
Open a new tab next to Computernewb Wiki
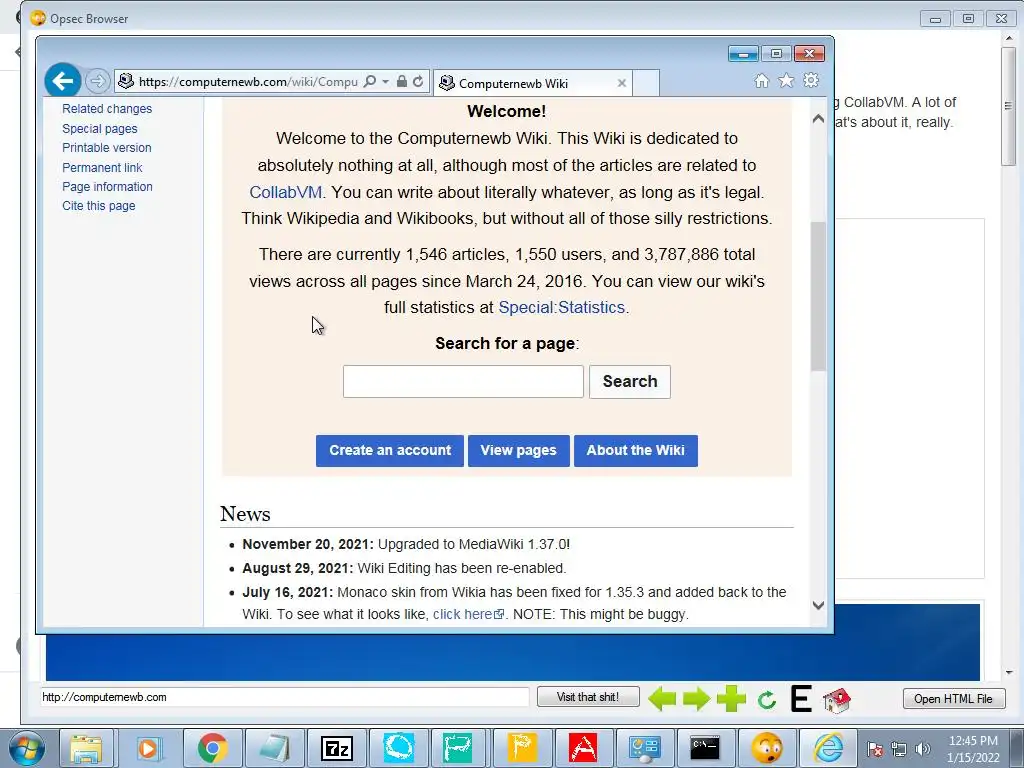click(x=645, y=84)
